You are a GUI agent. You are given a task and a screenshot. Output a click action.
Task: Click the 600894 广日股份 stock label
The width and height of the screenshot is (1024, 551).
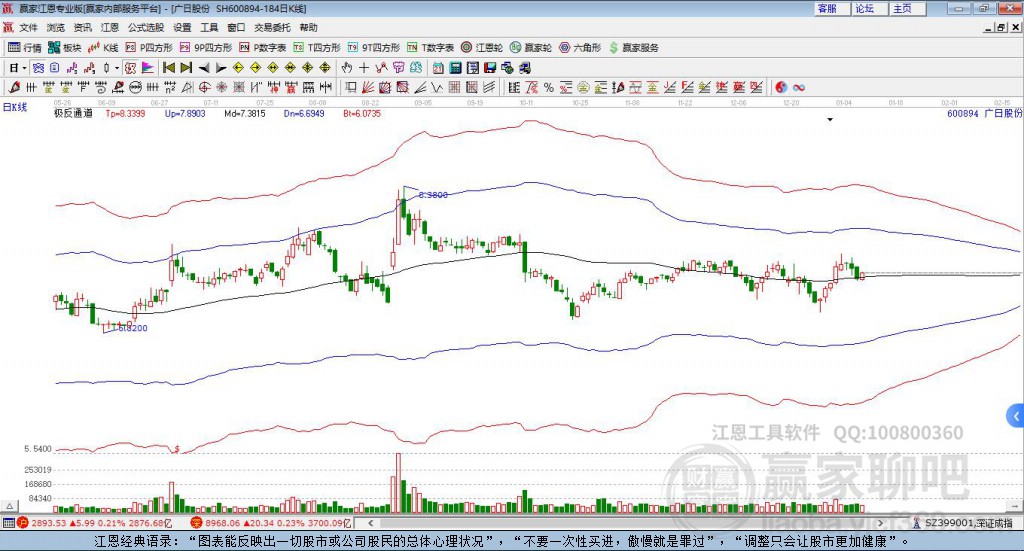[984, 113]
